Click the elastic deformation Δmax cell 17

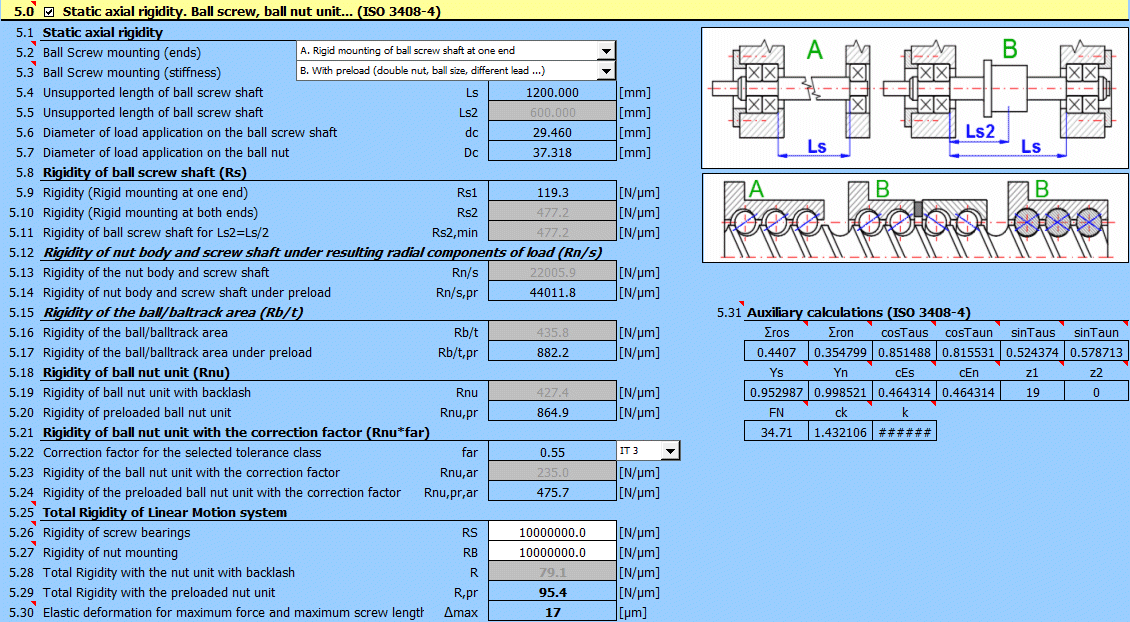click(x=552, y=611)
